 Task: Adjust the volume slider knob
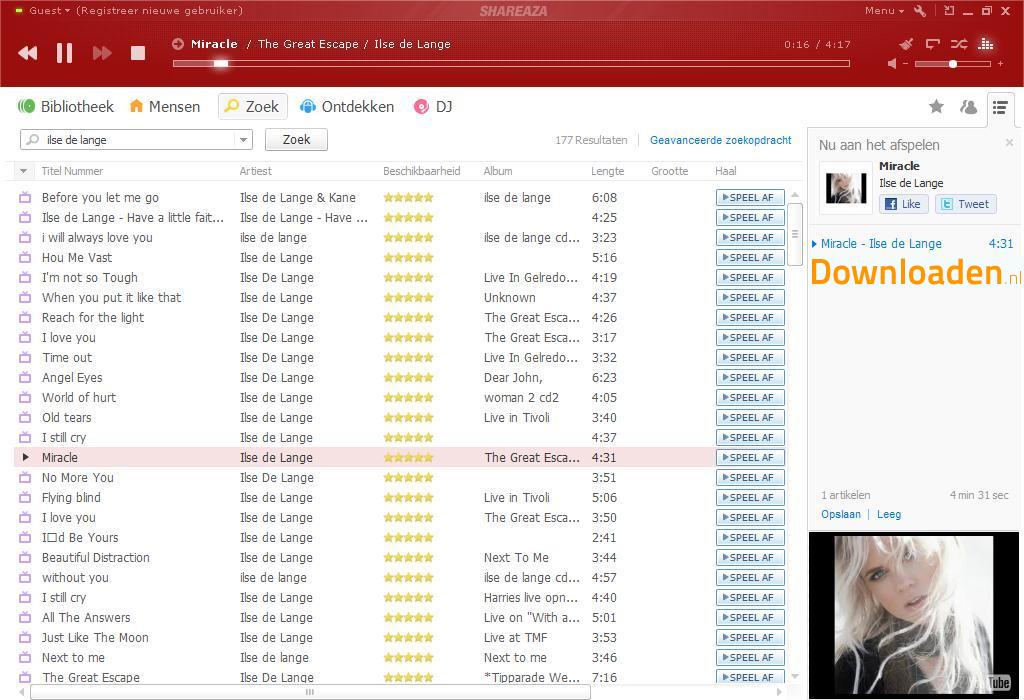coord(953,63)
